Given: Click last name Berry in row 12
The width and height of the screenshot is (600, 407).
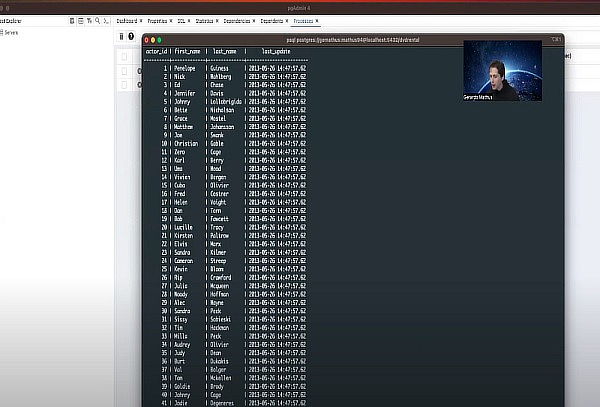Looking at the screenshot, I should (x=217, y=161).
